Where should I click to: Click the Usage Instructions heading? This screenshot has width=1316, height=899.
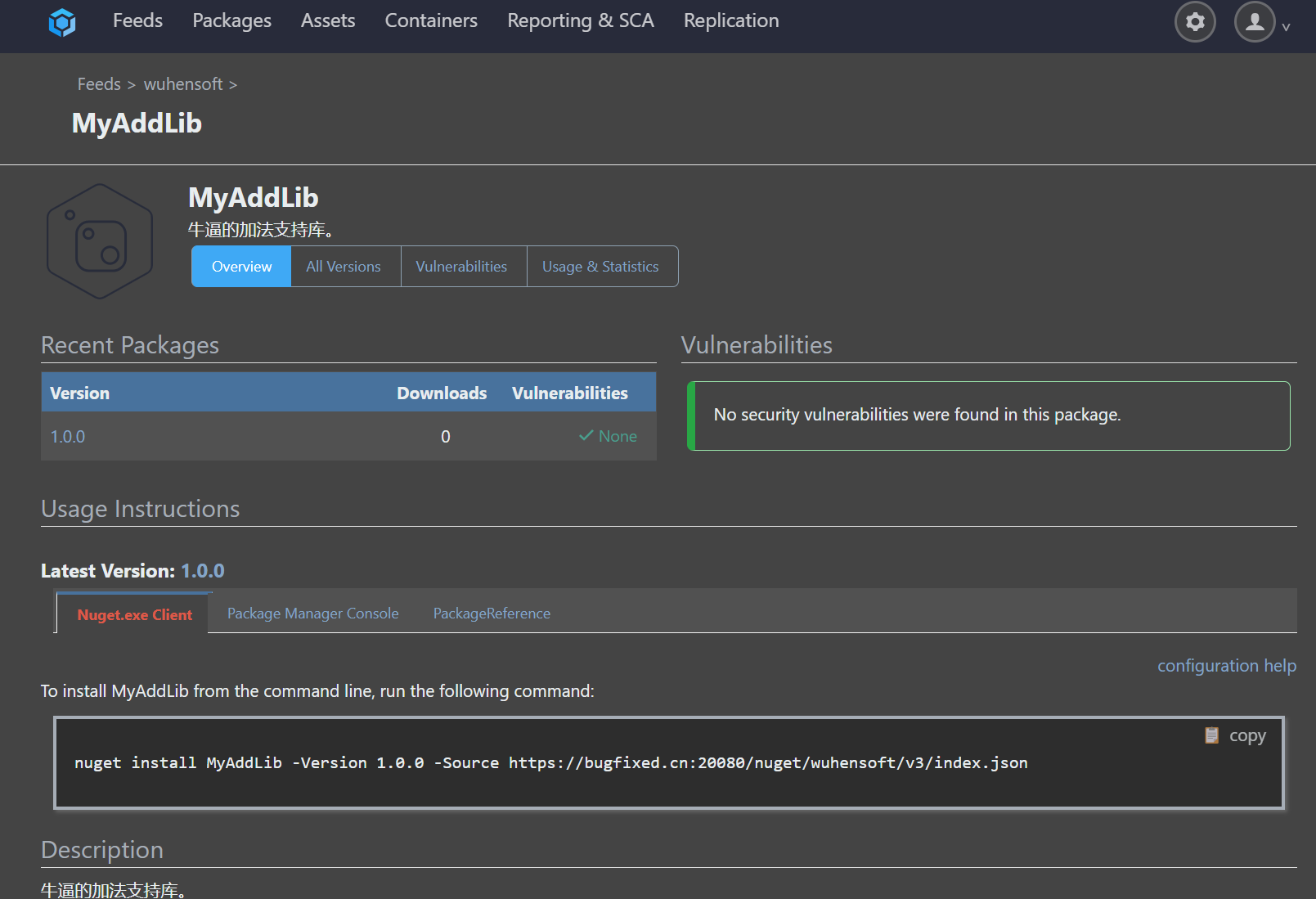[141, 509]
